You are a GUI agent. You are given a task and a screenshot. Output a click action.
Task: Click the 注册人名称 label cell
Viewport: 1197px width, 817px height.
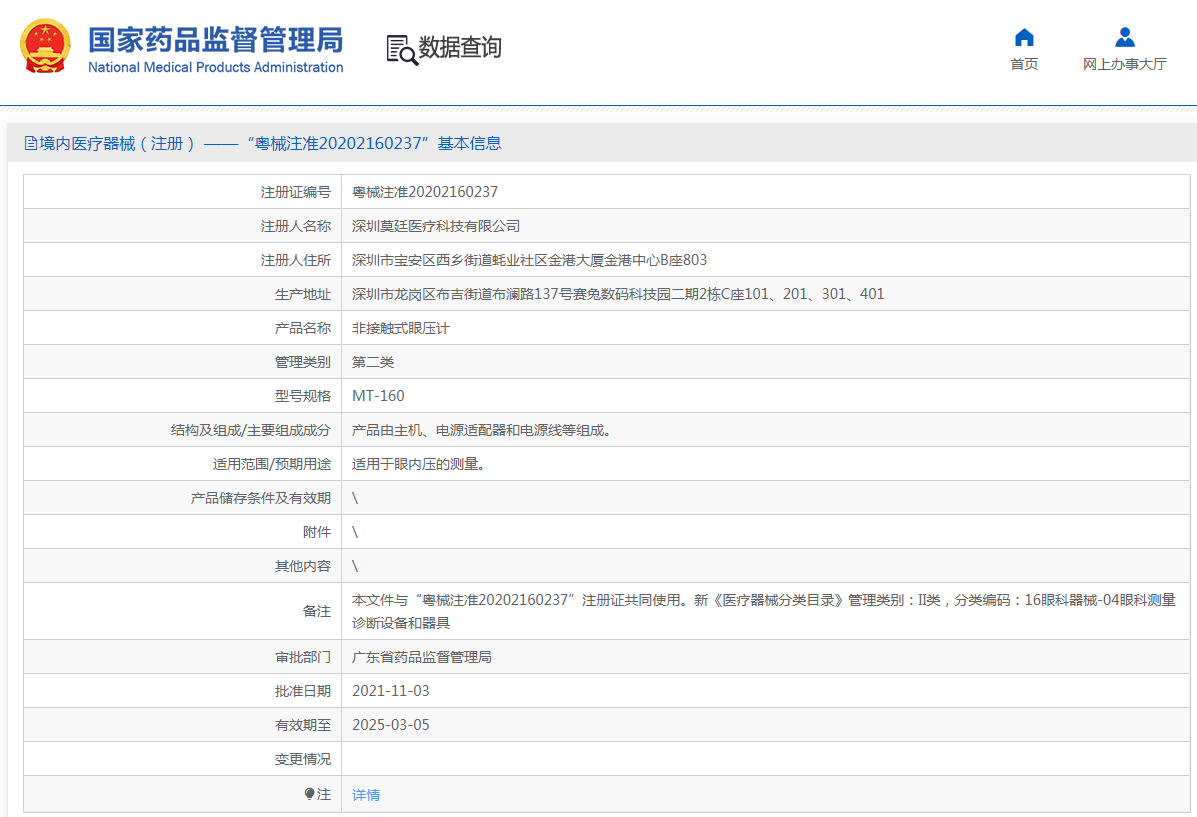tap(182, 226)
